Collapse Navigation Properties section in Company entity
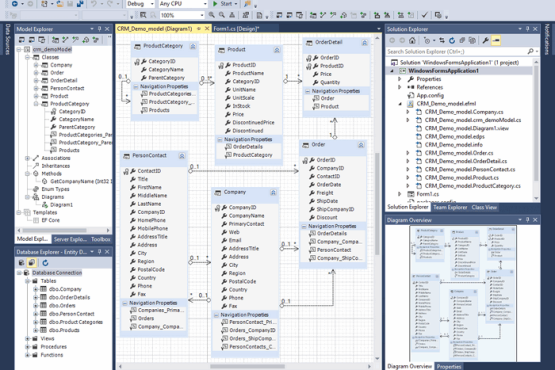Image resolution: width=555 pixels, height=370 pixels. 216,315
